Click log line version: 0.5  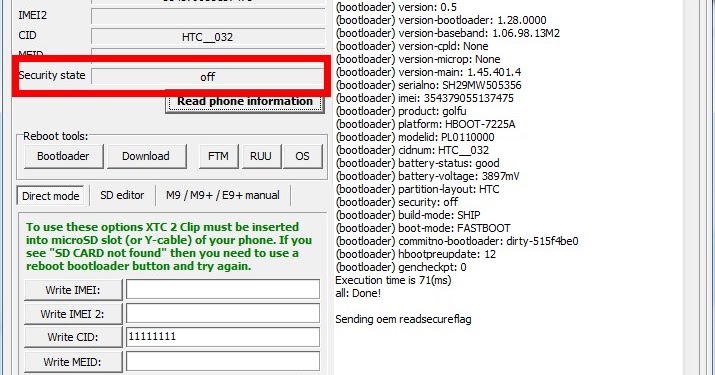point(396,7)
